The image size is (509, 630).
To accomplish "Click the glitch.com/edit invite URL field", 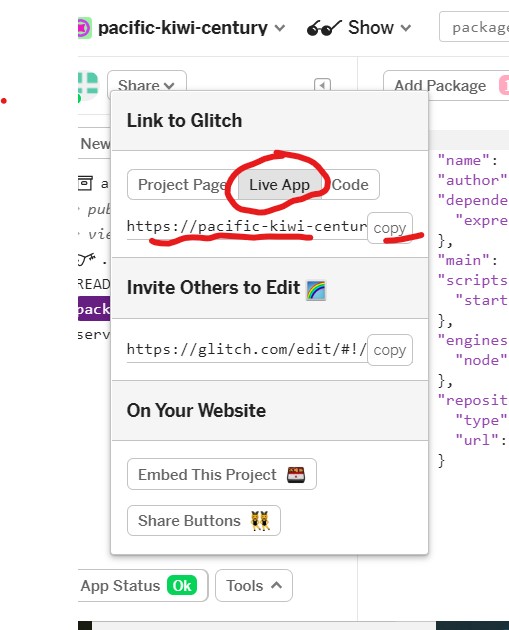I will pyautogui.click(x=247, y=349).
